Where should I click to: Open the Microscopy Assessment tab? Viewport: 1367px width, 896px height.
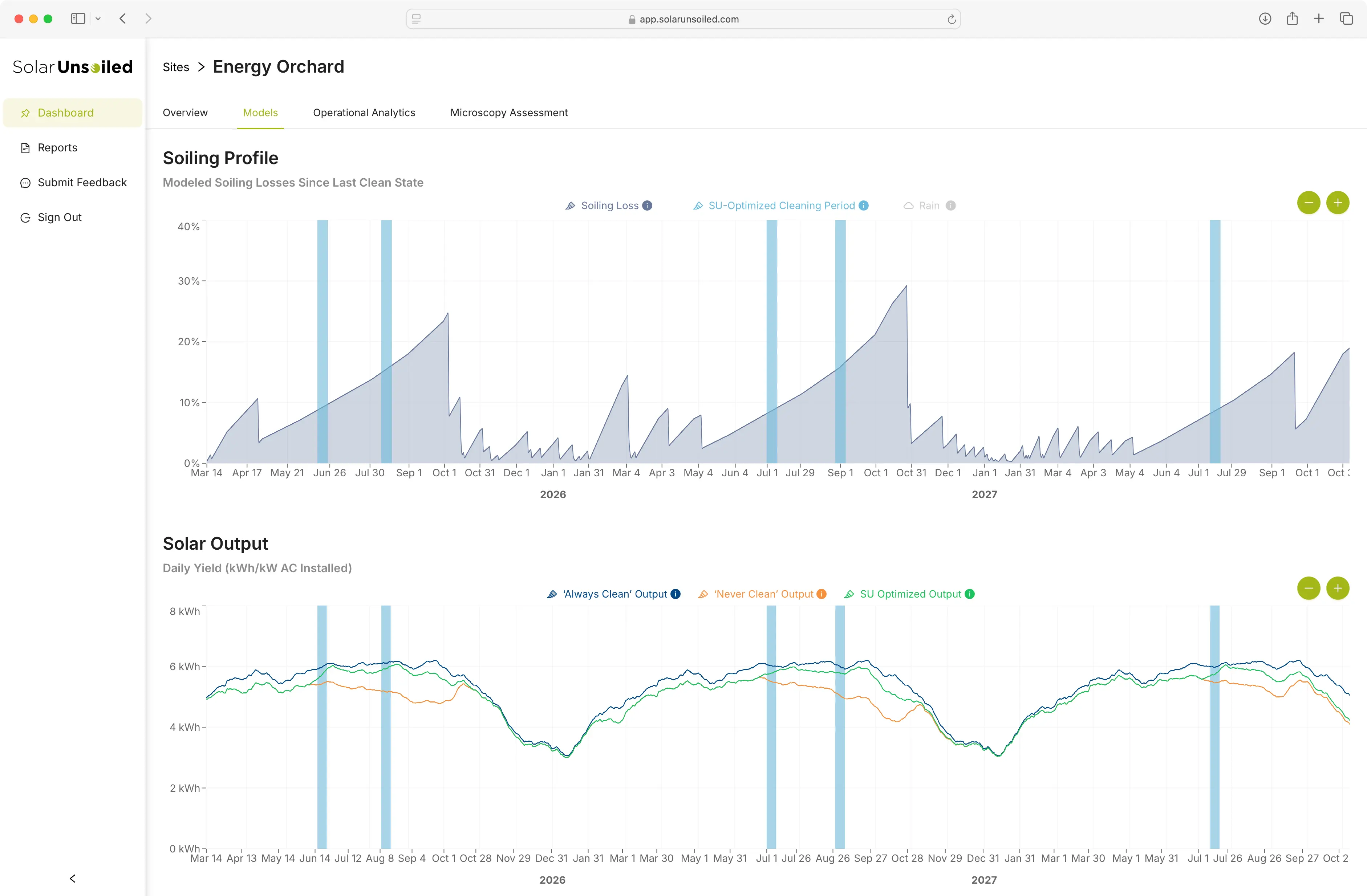coord(508,113)
